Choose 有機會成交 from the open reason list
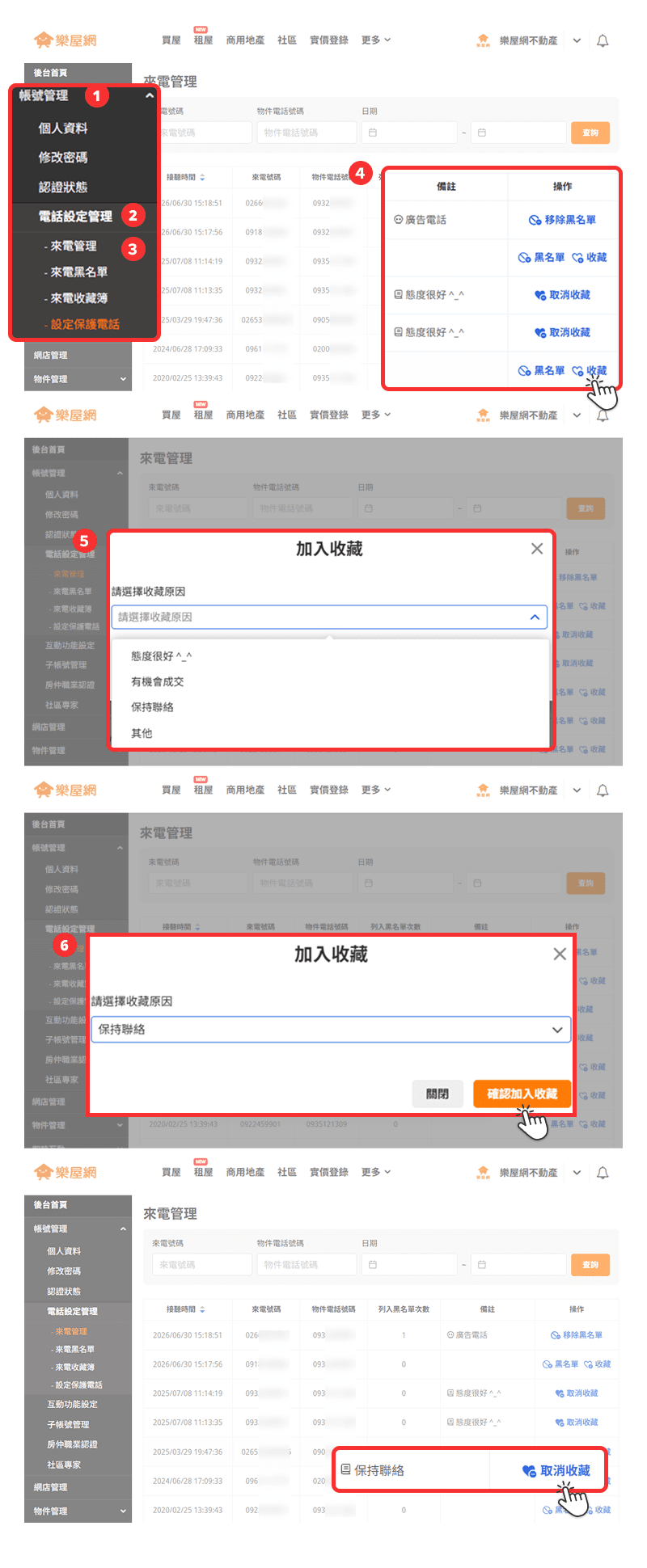 point(158,681)
